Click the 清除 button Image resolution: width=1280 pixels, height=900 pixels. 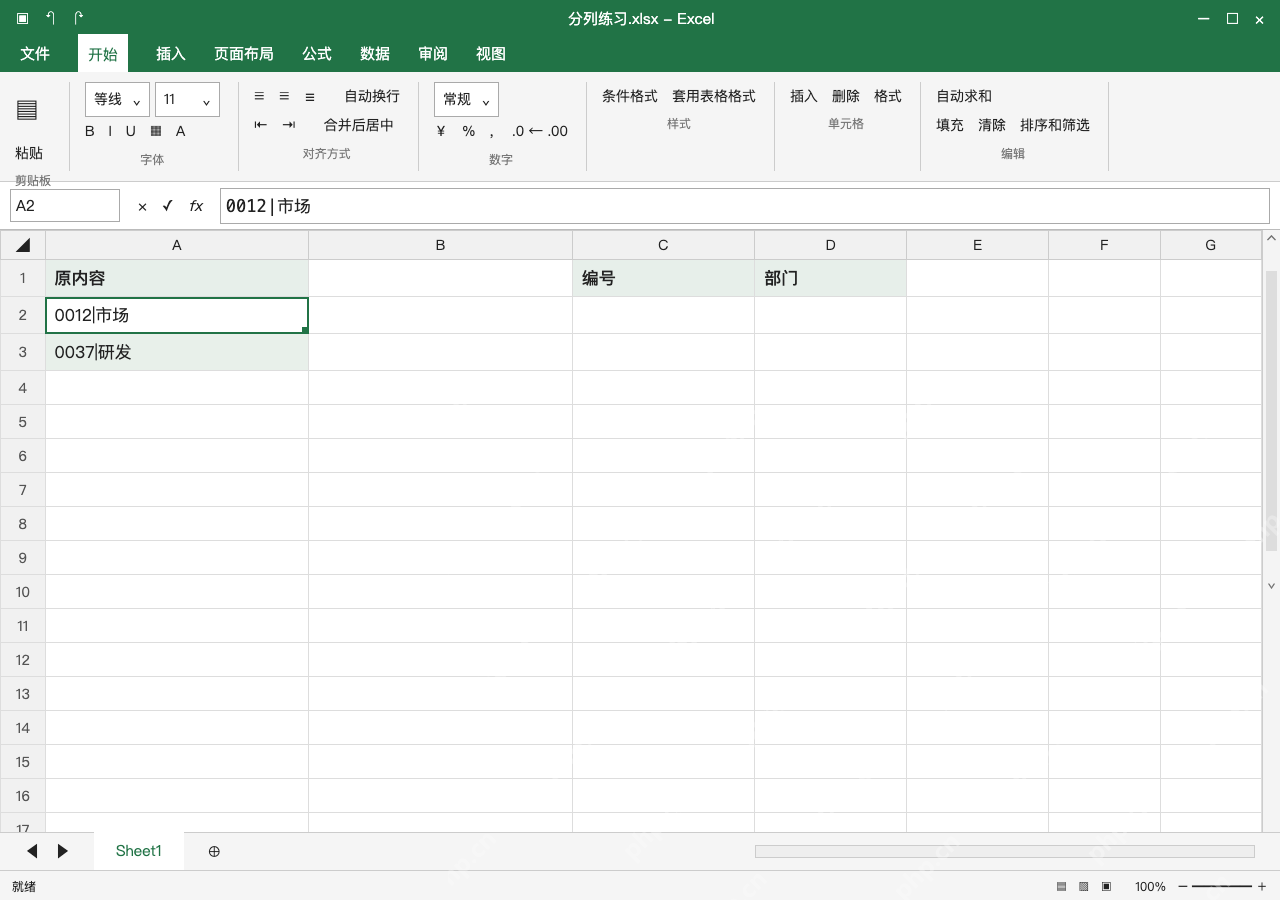992,125
